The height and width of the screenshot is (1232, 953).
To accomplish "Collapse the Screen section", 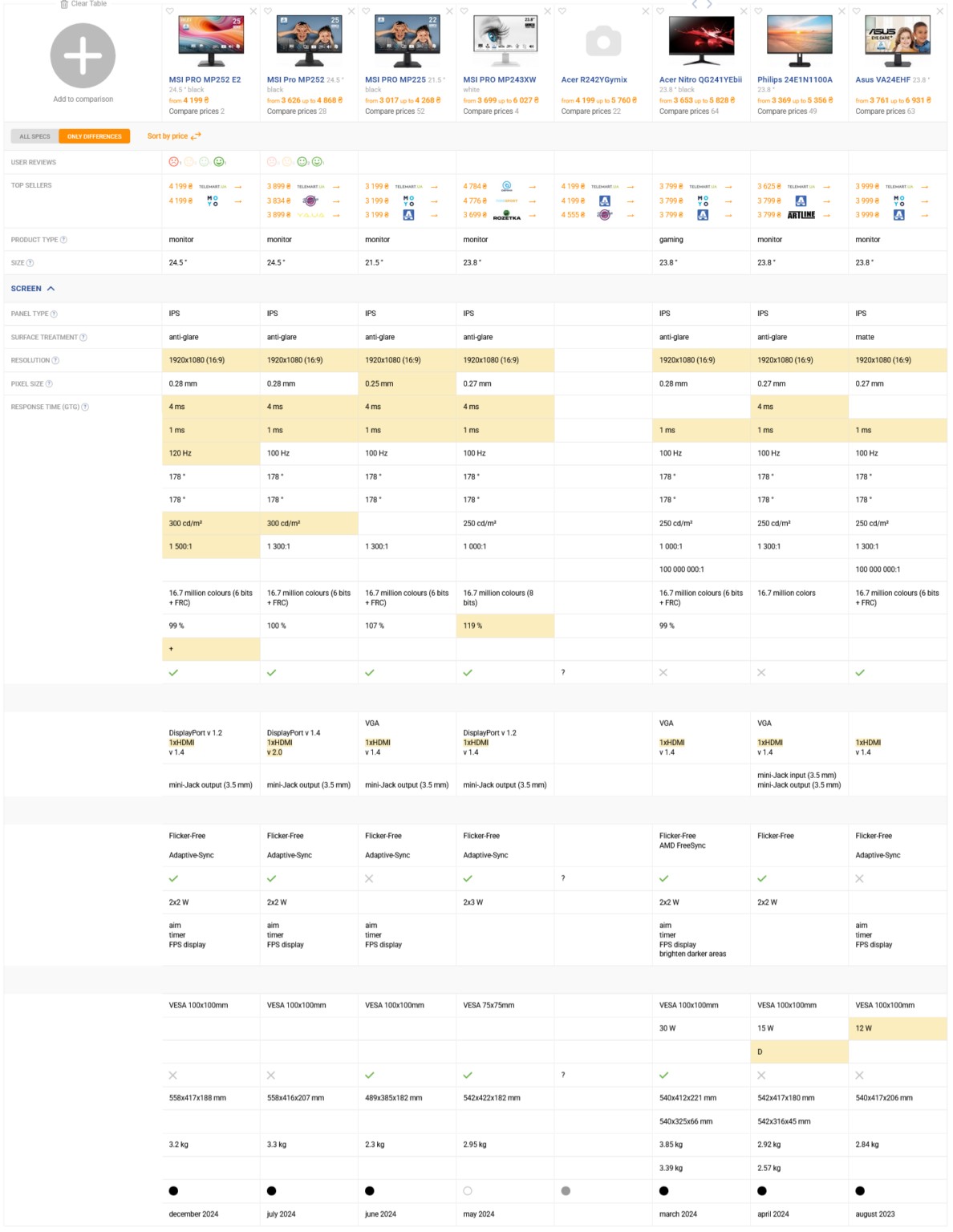I will point(51,289).
